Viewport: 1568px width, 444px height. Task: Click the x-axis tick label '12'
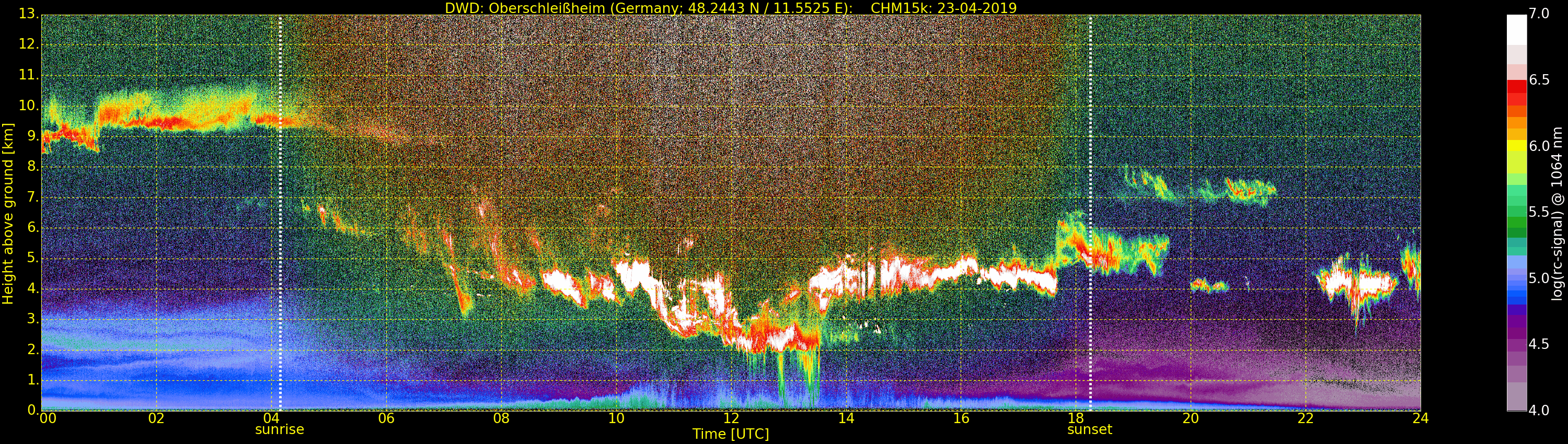(731, 418)
